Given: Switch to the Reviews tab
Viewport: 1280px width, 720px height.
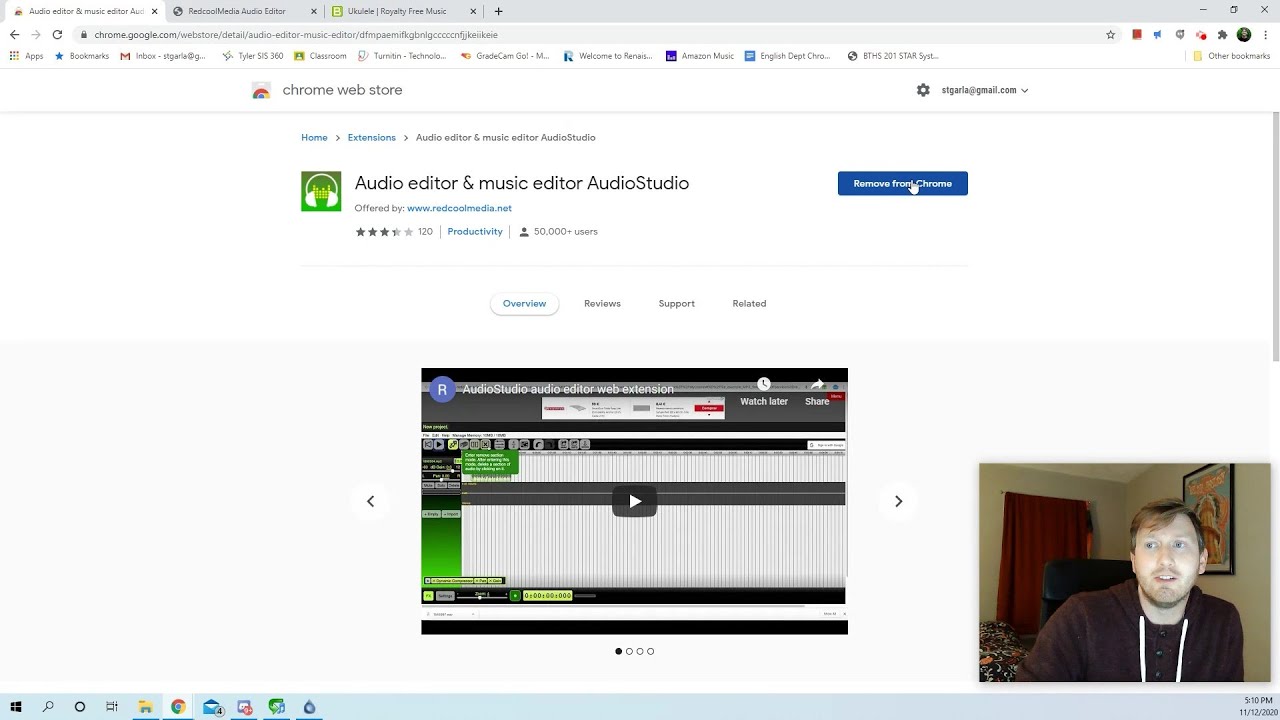Looking at the screenshot, I should coord(602,303).
